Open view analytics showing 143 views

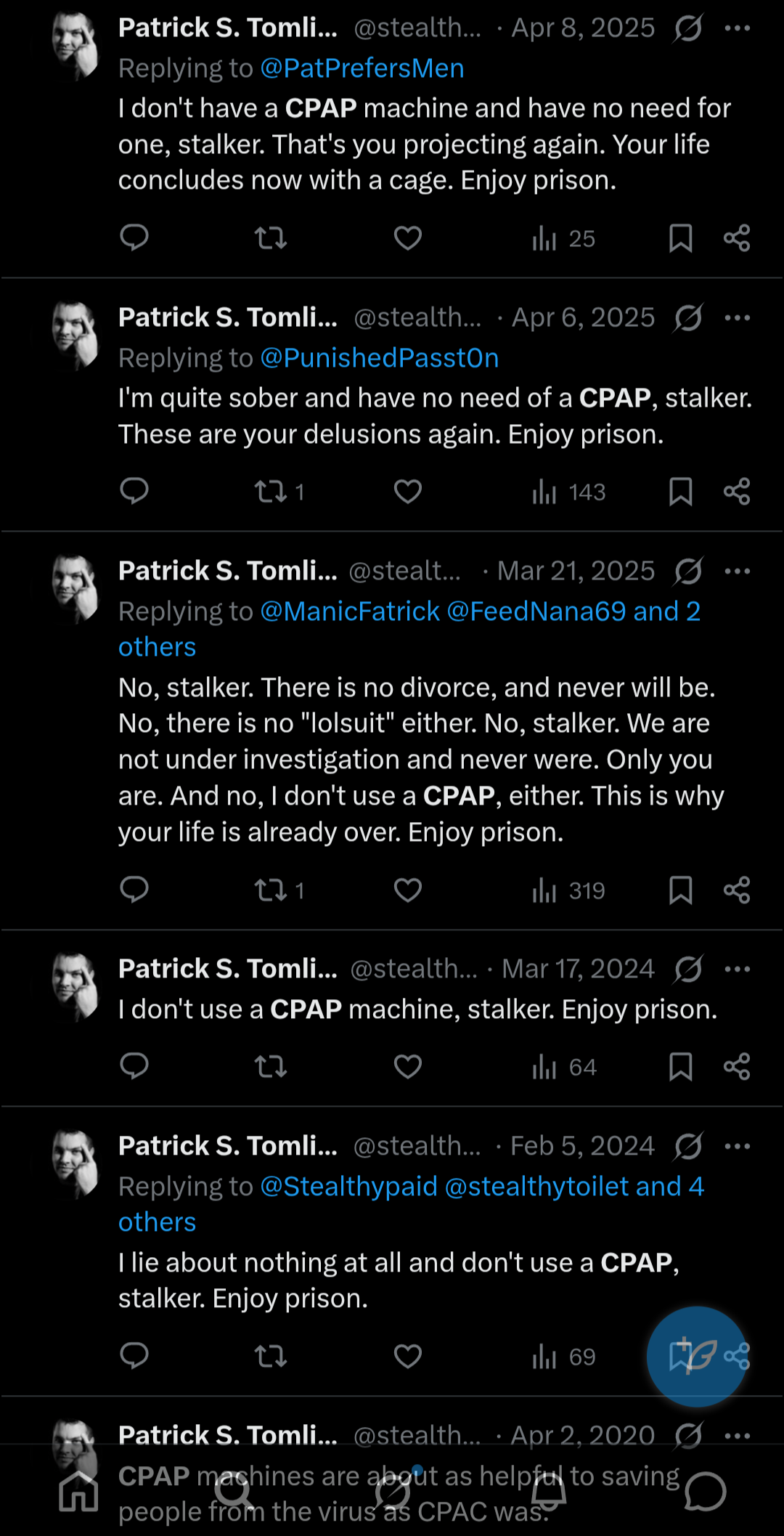568,492
